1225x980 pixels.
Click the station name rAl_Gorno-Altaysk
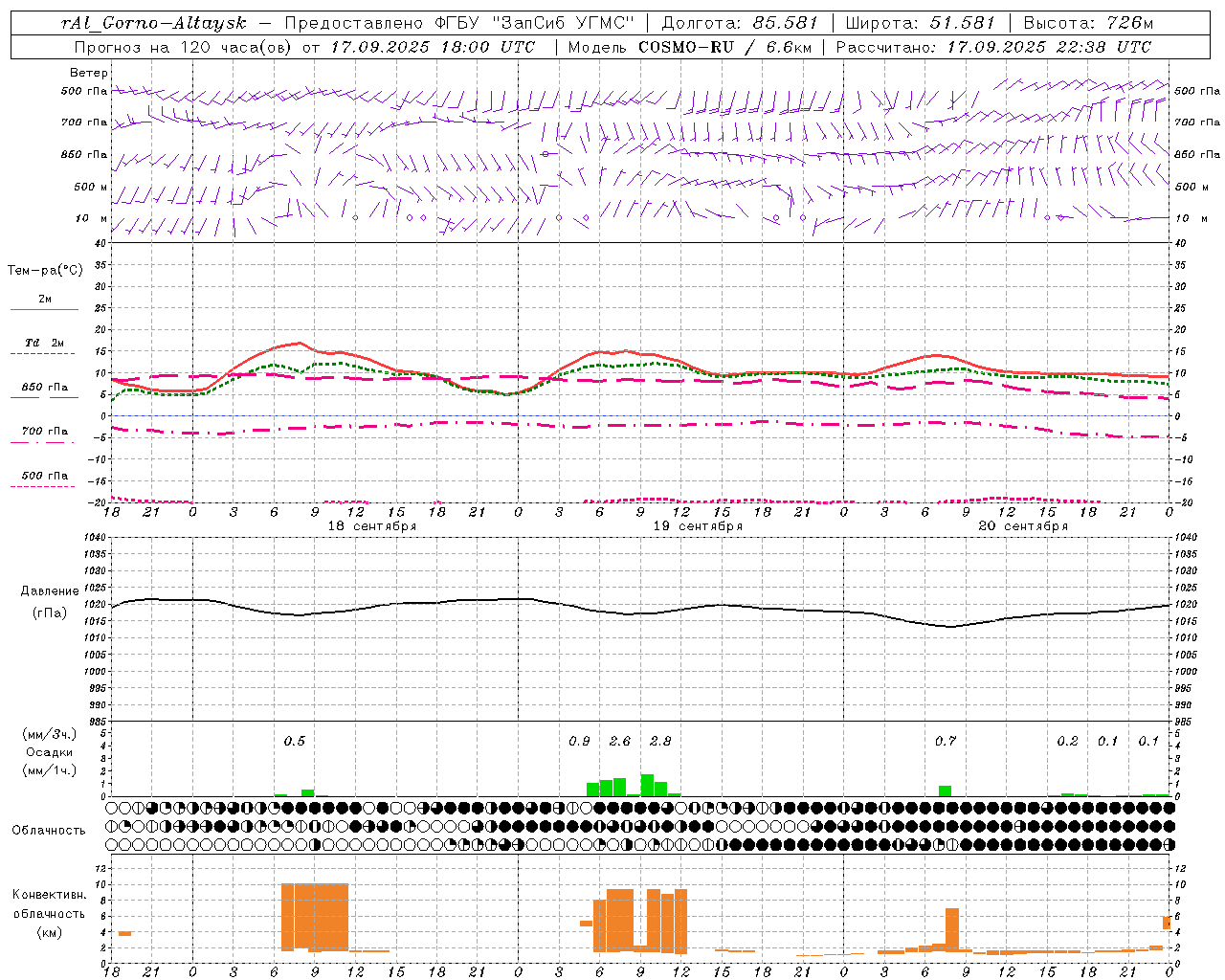point(154,23)
